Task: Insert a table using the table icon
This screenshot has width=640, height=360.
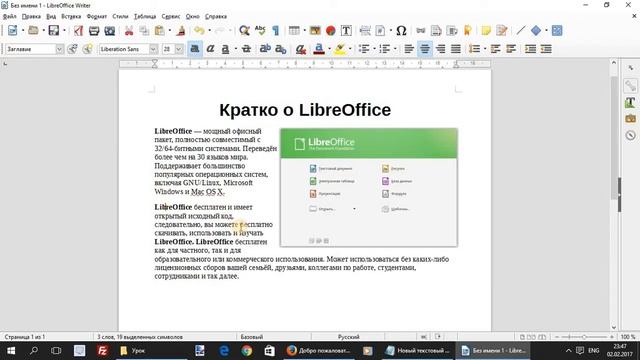Action: [294, 31]
